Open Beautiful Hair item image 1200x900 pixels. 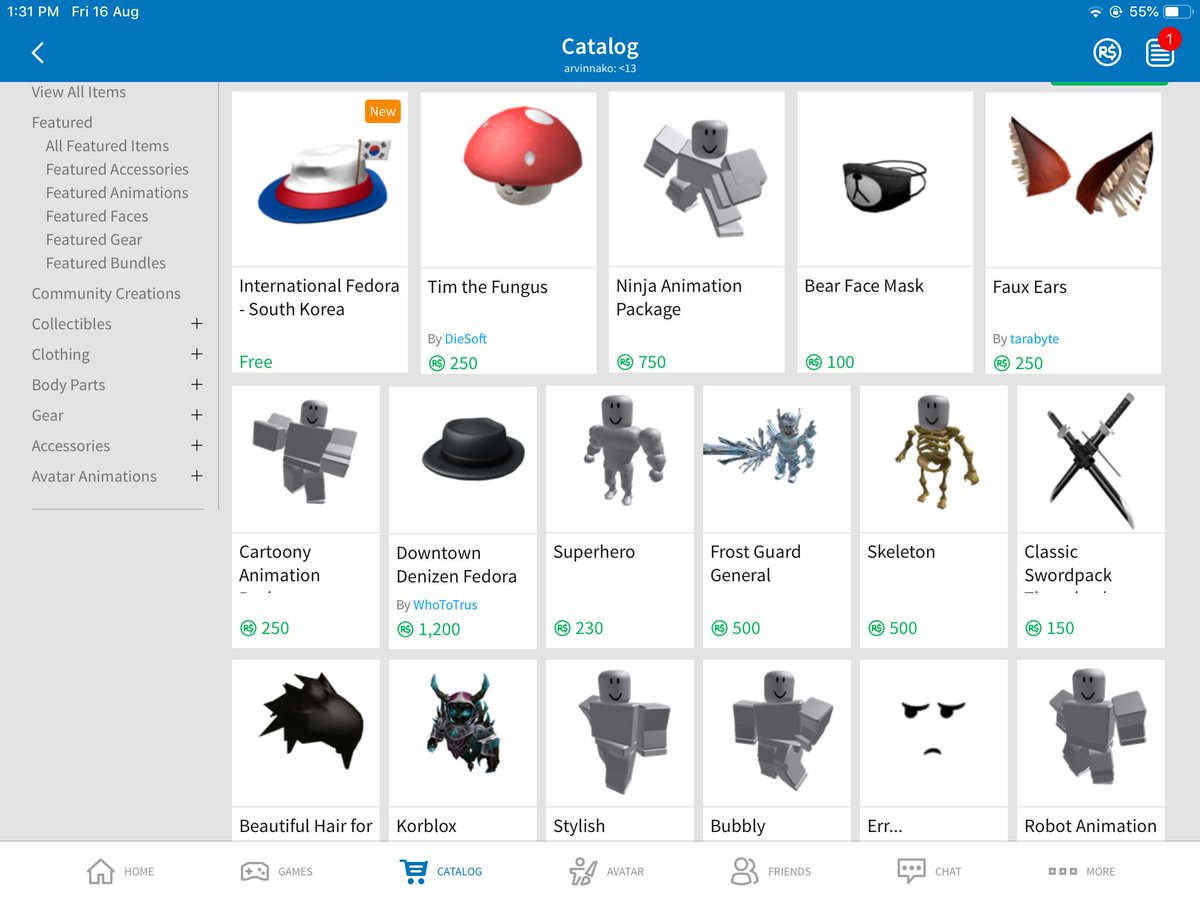[306, 733]
